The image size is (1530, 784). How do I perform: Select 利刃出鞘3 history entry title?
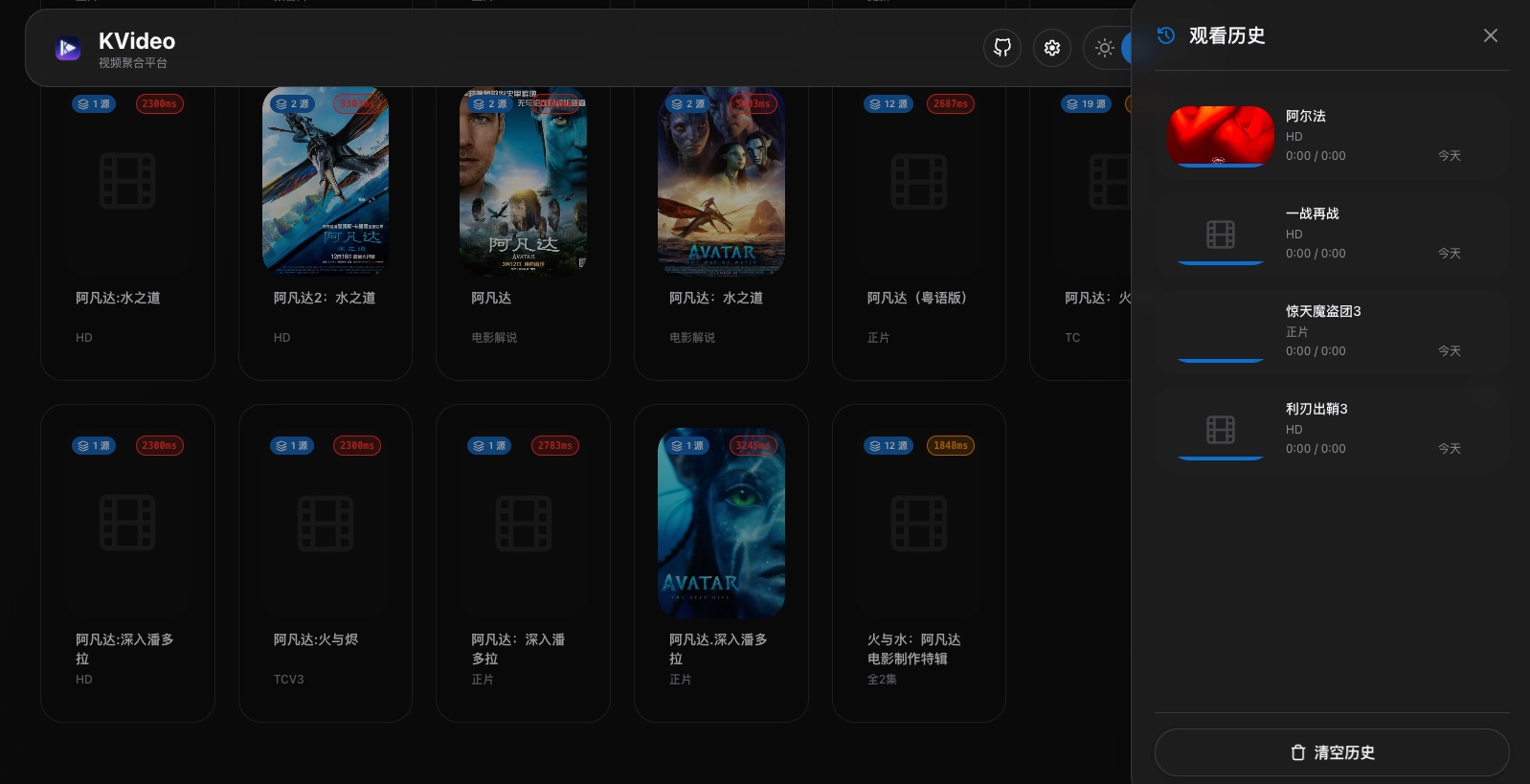(x=1316, y=409)
